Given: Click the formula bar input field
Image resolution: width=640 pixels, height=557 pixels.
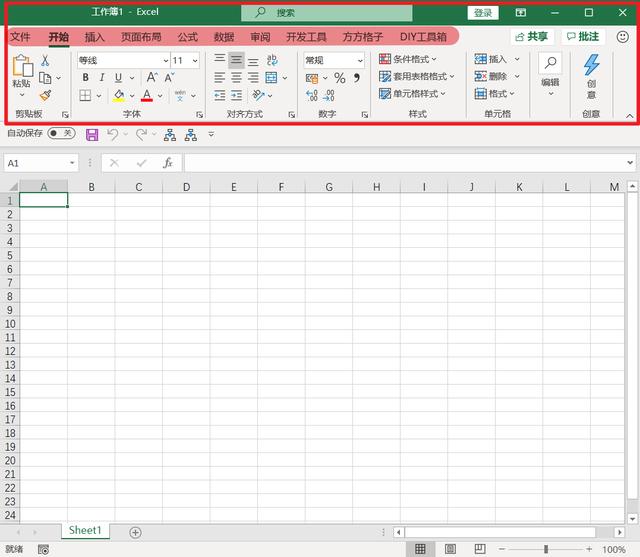Looking at the screenshot, I should point(400,163).
